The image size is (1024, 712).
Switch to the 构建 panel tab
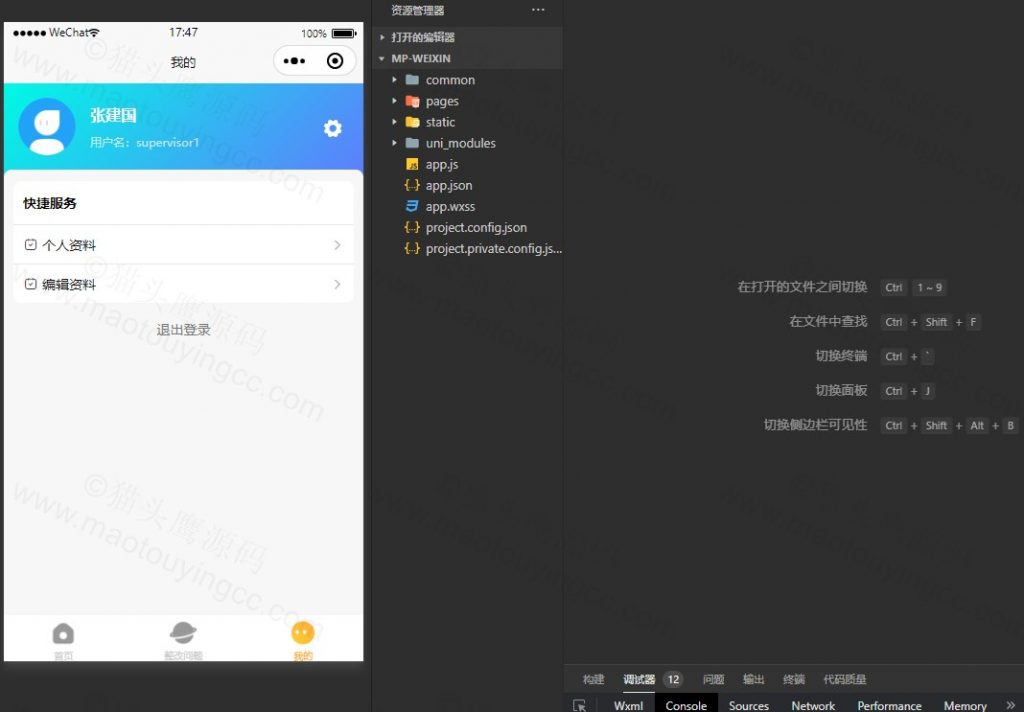point(593,679)
